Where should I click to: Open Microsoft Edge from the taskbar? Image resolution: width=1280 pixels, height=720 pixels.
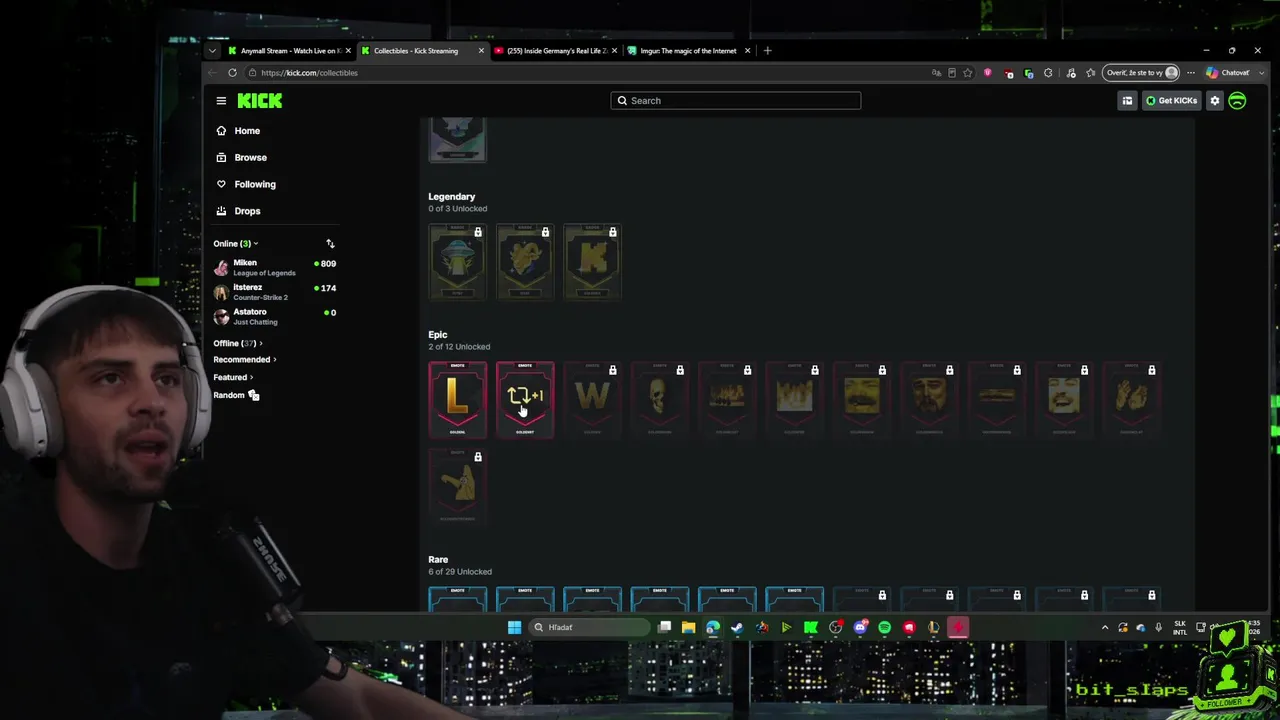(x=713, y=628)
